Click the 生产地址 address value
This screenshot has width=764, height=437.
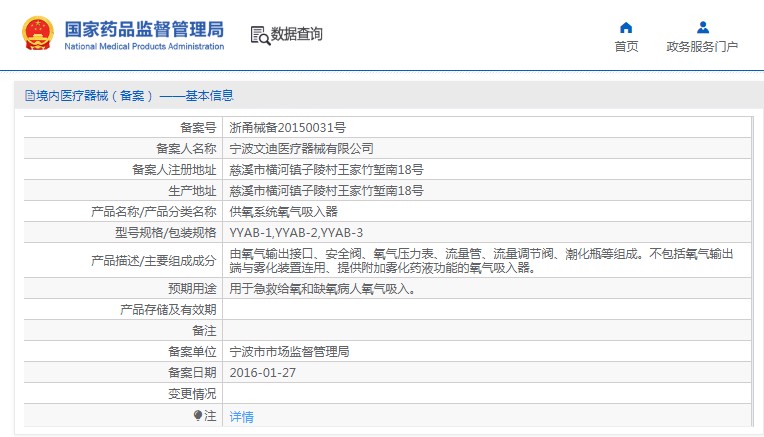(326, 190)
